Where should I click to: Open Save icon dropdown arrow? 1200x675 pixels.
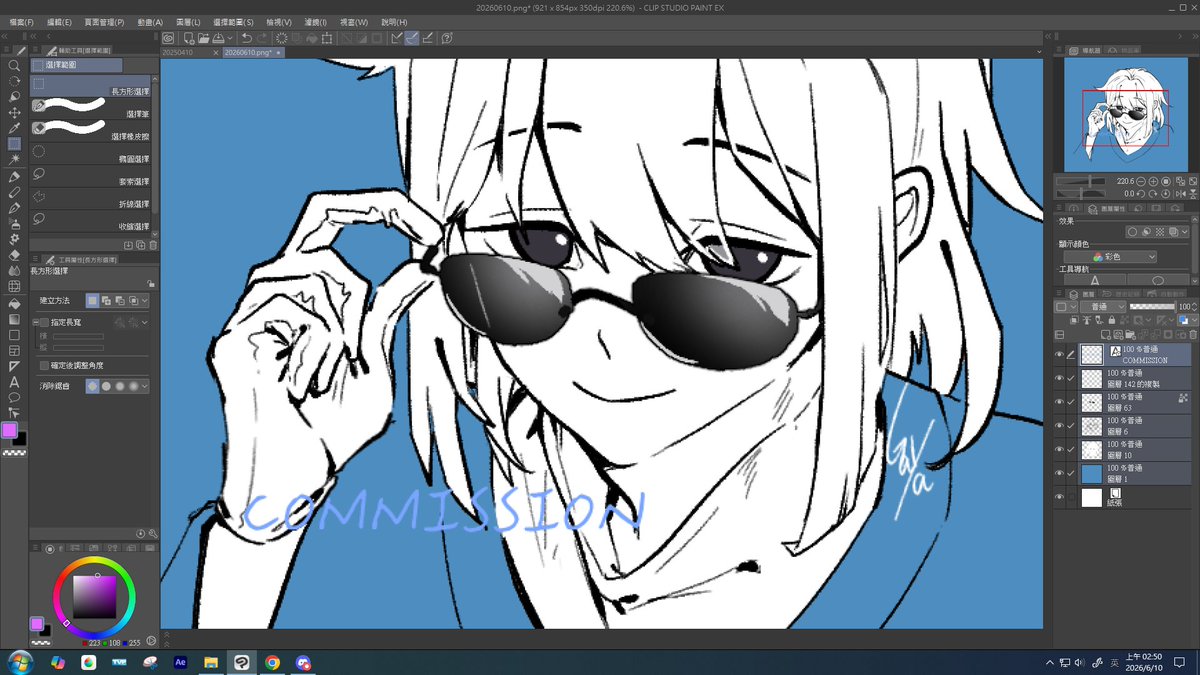click(230, 38)
